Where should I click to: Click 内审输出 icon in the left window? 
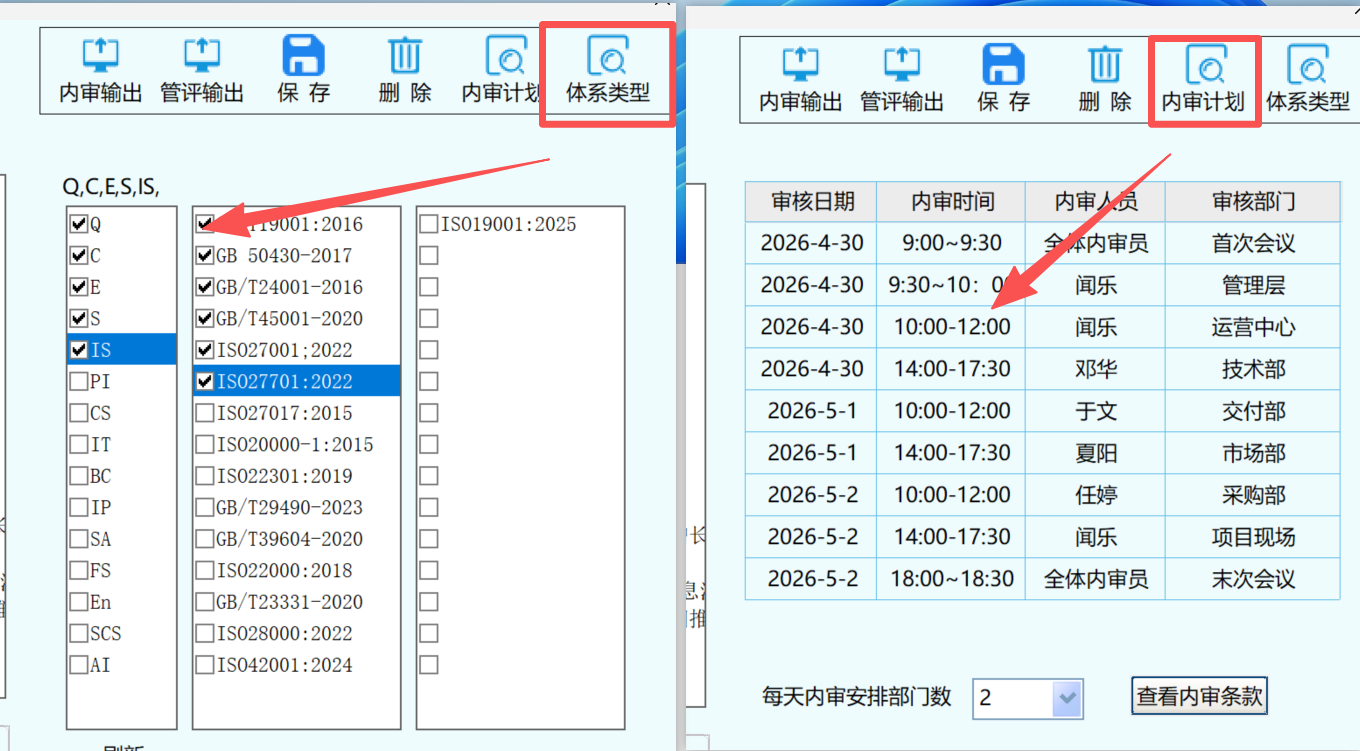click(100, 57)
